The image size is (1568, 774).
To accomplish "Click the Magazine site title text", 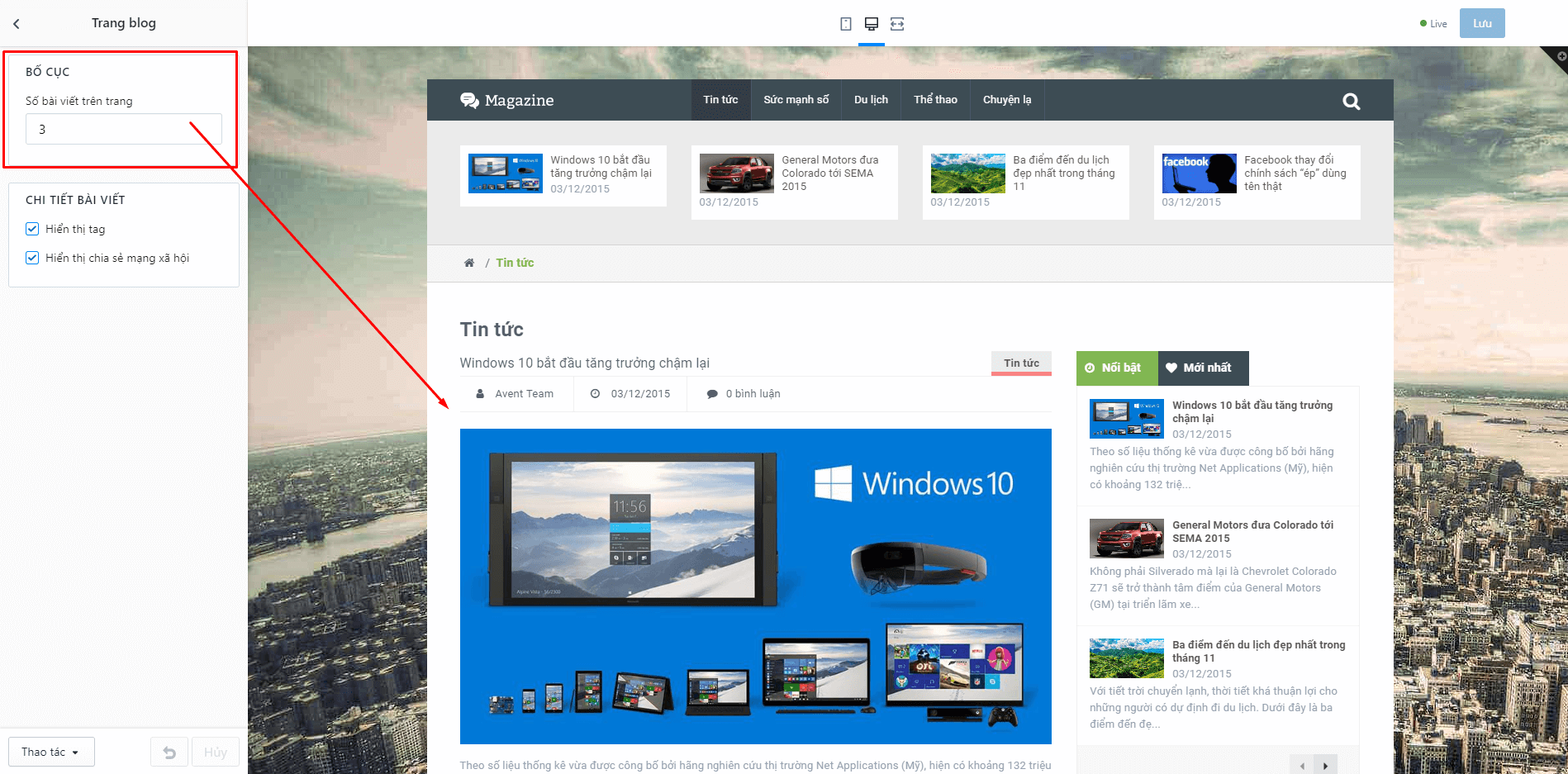I will pyautogui.click(x=519, y=101).
